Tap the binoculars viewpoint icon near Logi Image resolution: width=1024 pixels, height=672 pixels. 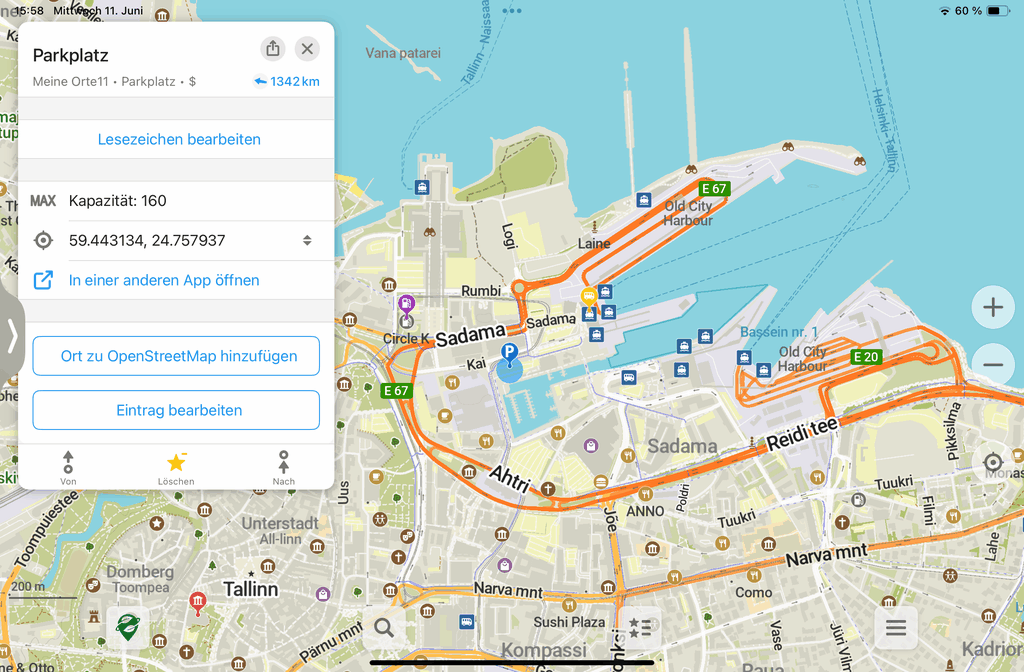[430, 232]
